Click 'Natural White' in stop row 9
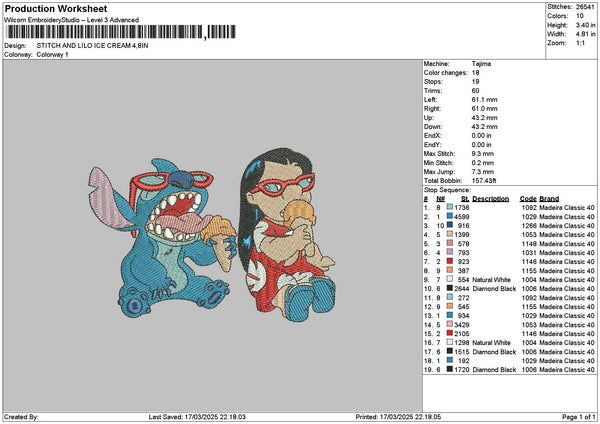 491,280
